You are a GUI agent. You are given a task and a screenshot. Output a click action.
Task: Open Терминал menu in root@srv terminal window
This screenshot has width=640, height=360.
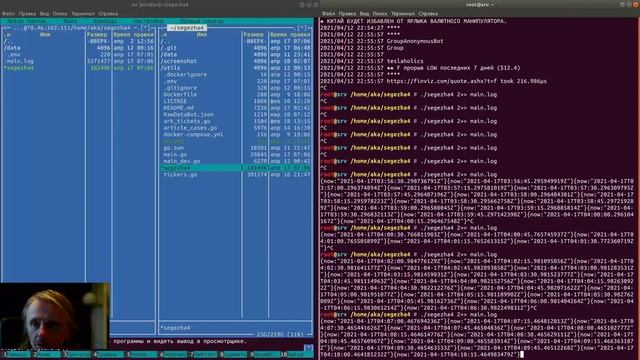click(403, 13)
